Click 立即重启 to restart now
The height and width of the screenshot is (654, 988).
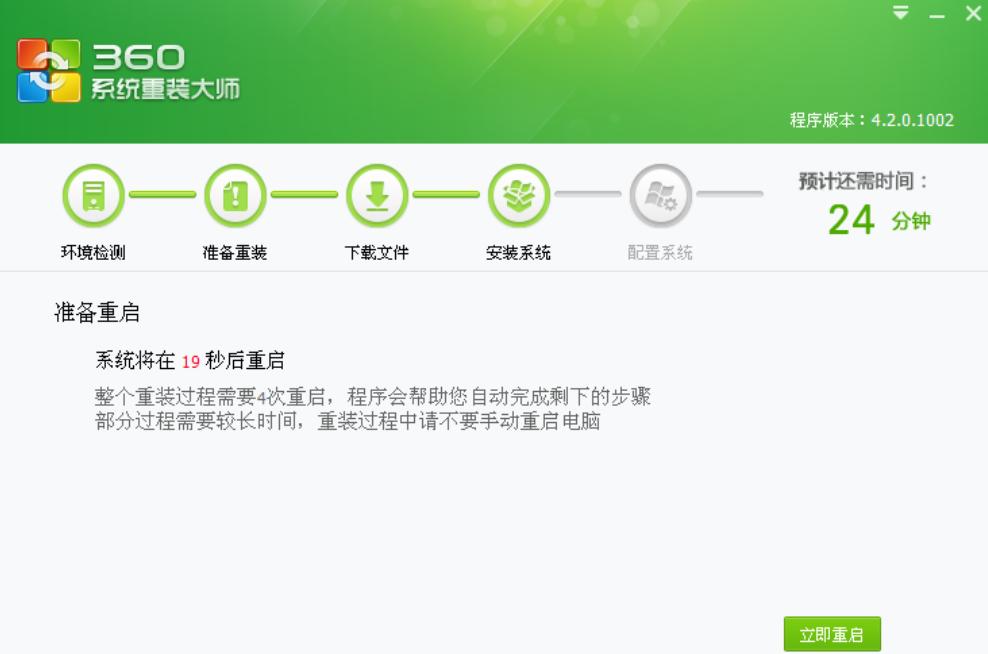pos(832,633)
